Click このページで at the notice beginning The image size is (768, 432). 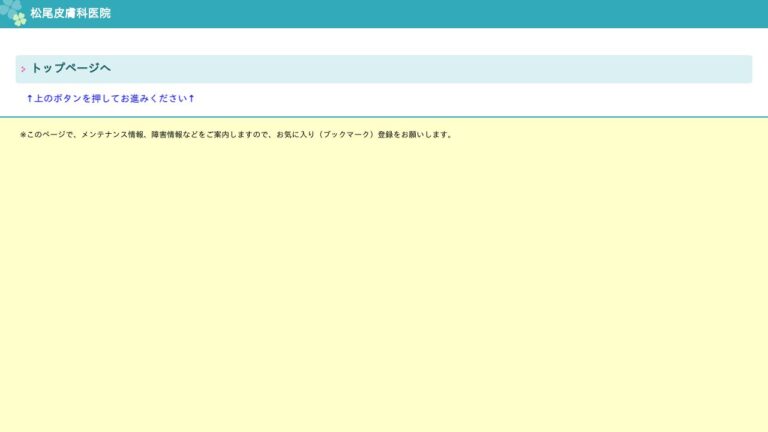point(52,135)
